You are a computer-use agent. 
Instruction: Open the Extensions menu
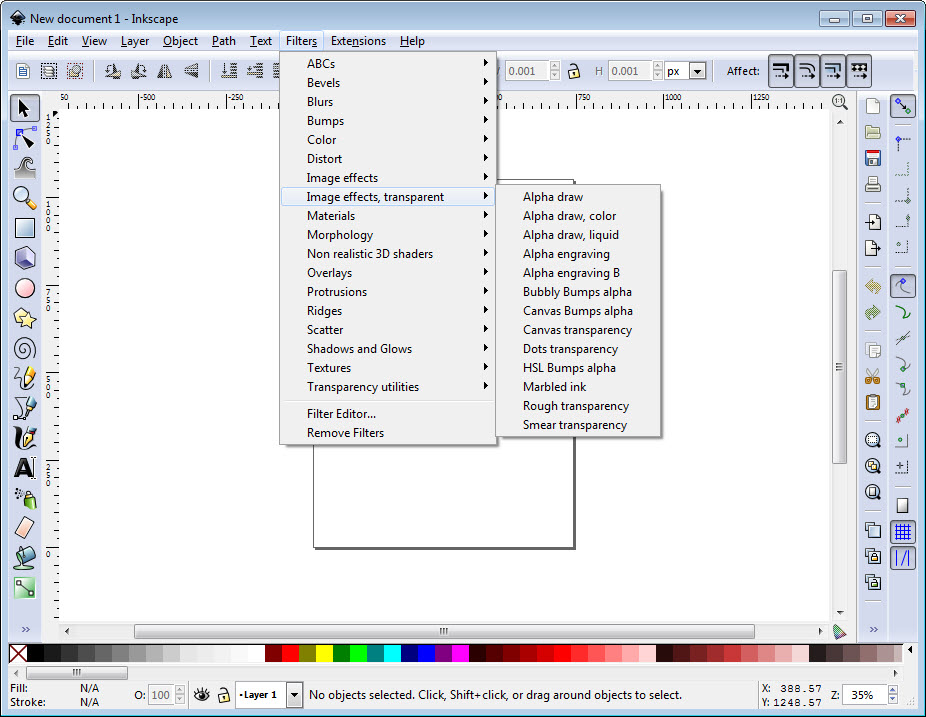click(358, 41)
